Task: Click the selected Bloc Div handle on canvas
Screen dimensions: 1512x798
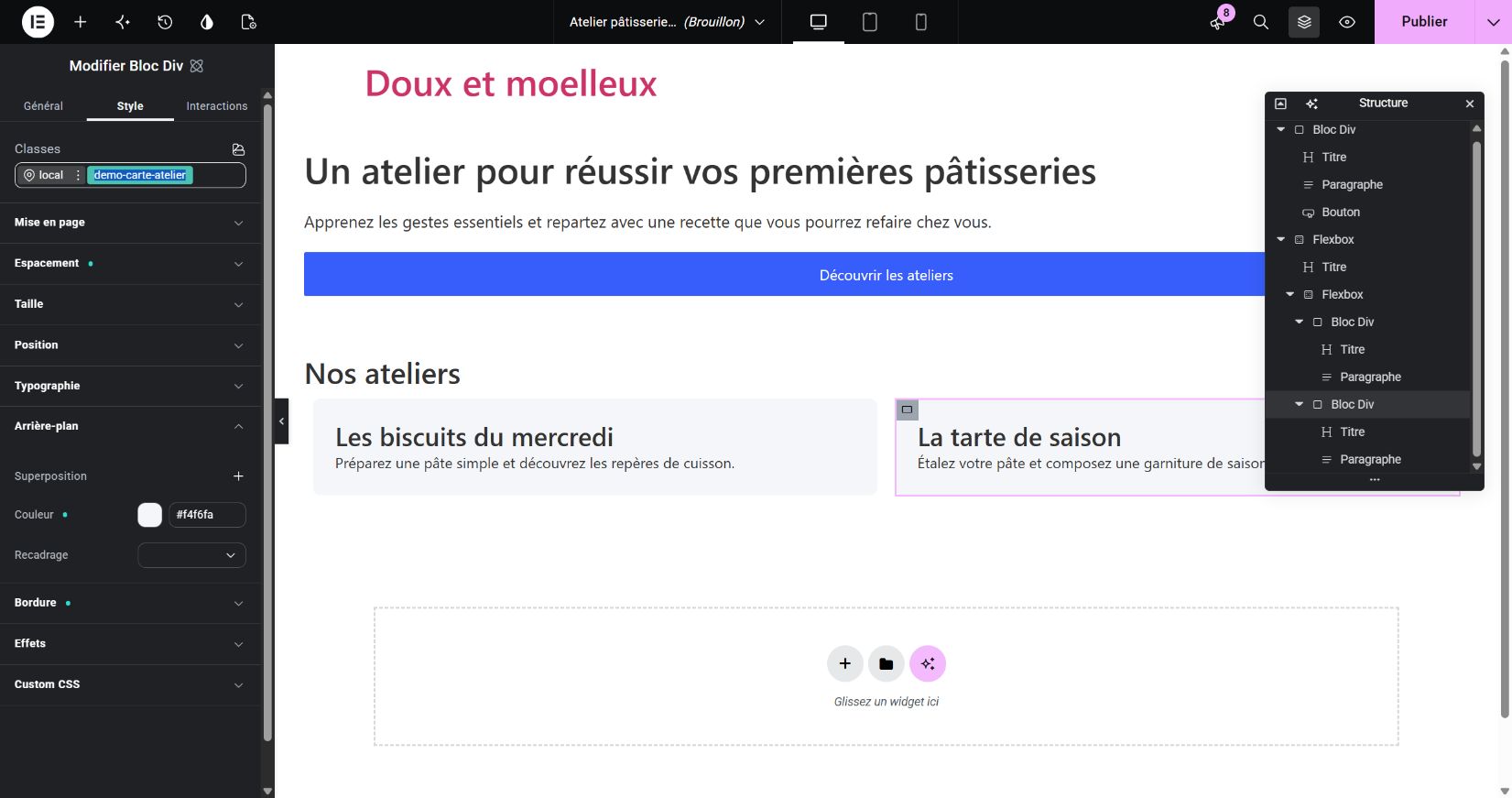Action: point(907,410)
